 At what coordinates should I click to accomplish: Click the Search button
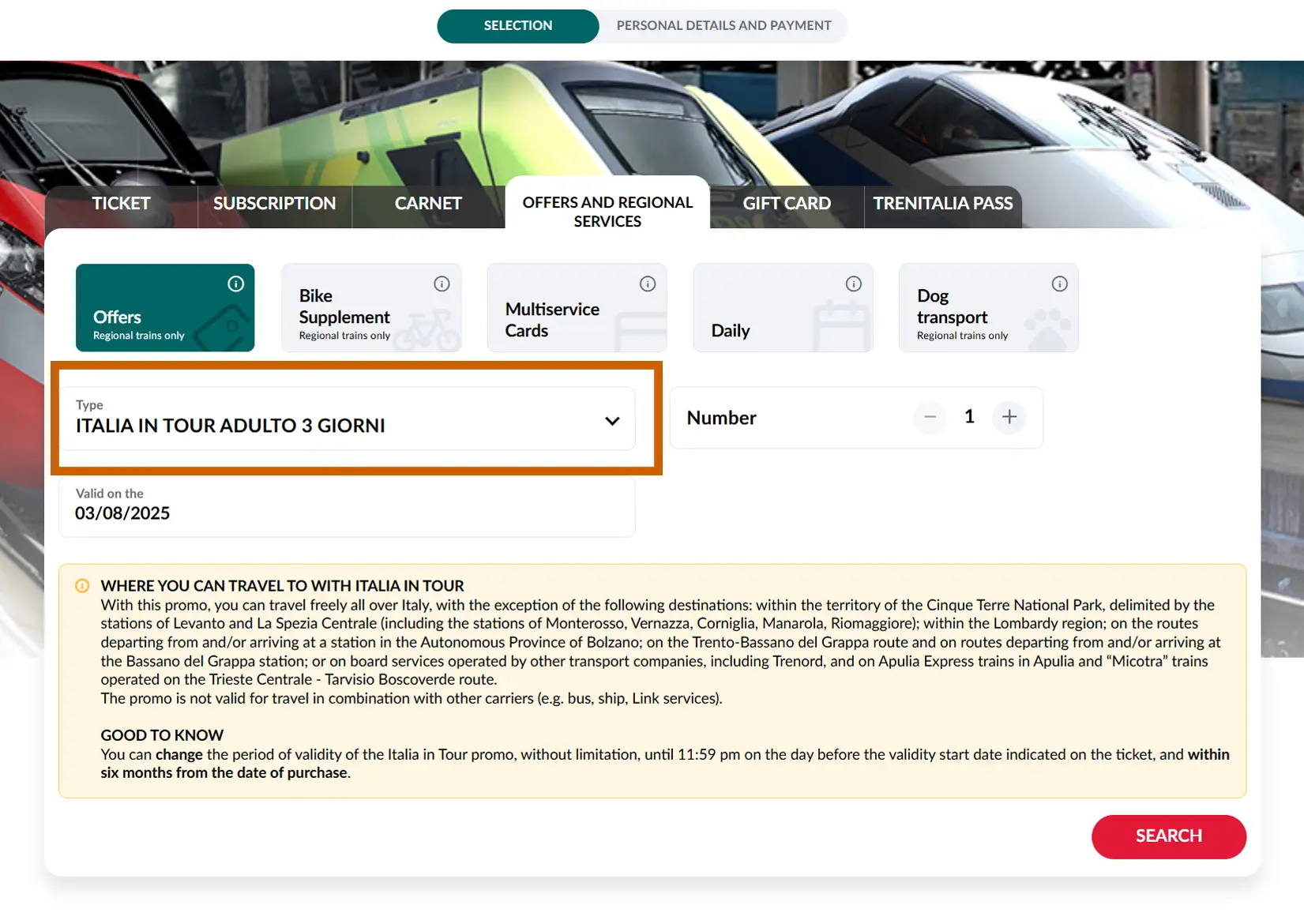coord(1169,836)
